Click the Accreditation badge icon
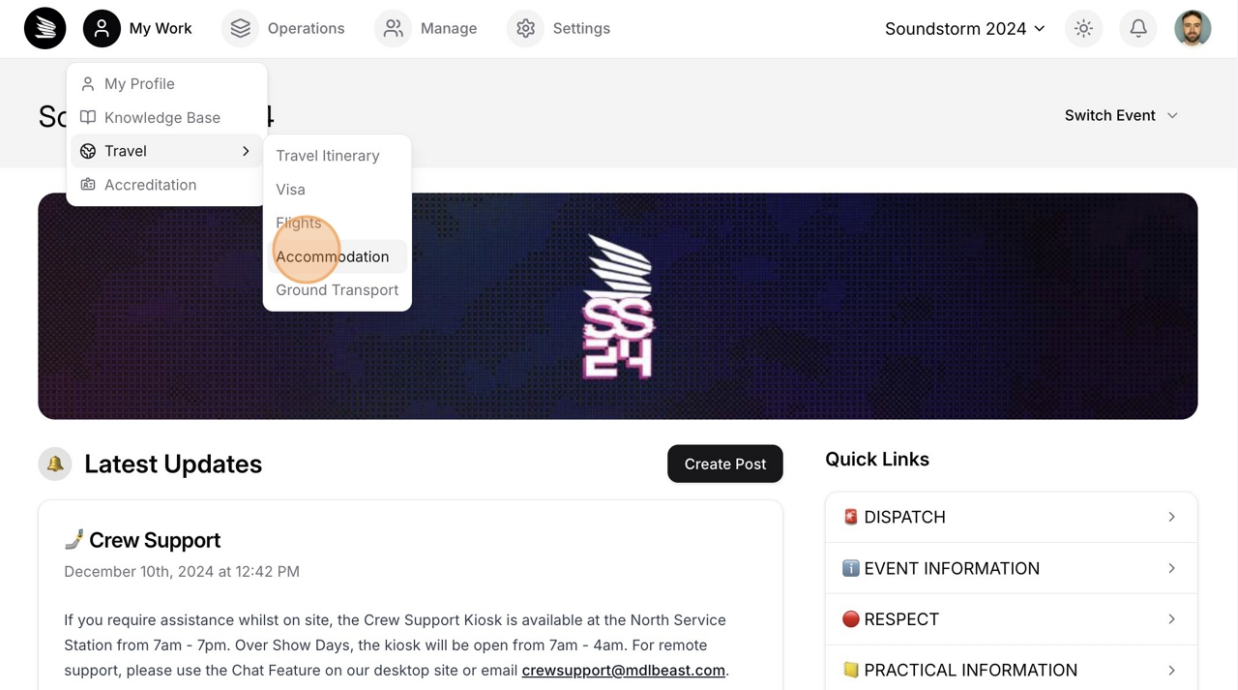Image resolution: width=1238 pixels, height=690 pixels. 88,185
